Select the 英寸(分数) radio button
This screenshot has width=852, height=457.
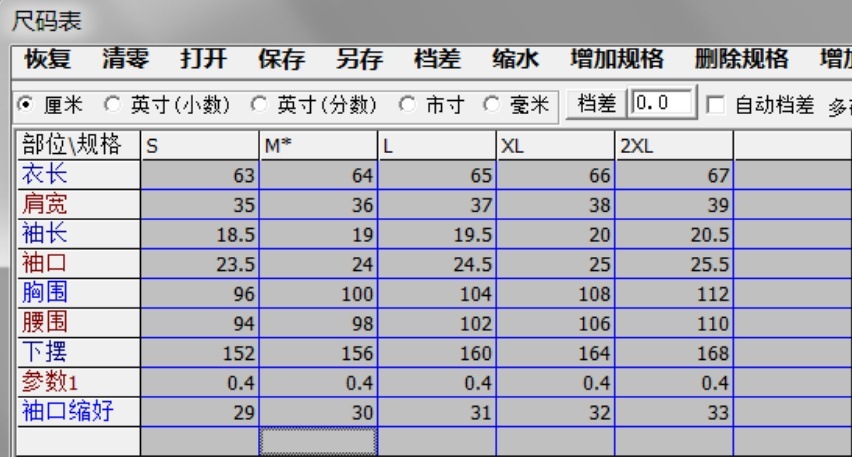click(259, 104)
